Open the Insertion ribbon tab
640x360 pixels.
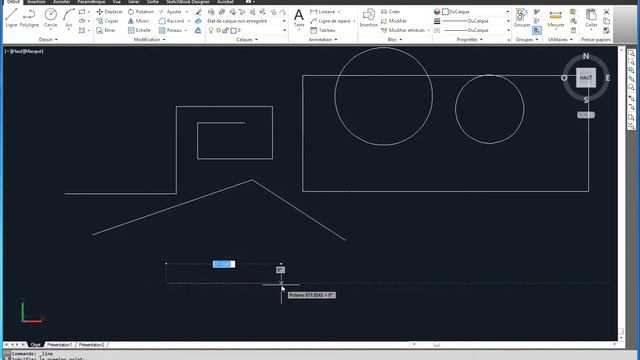[36, 2]
